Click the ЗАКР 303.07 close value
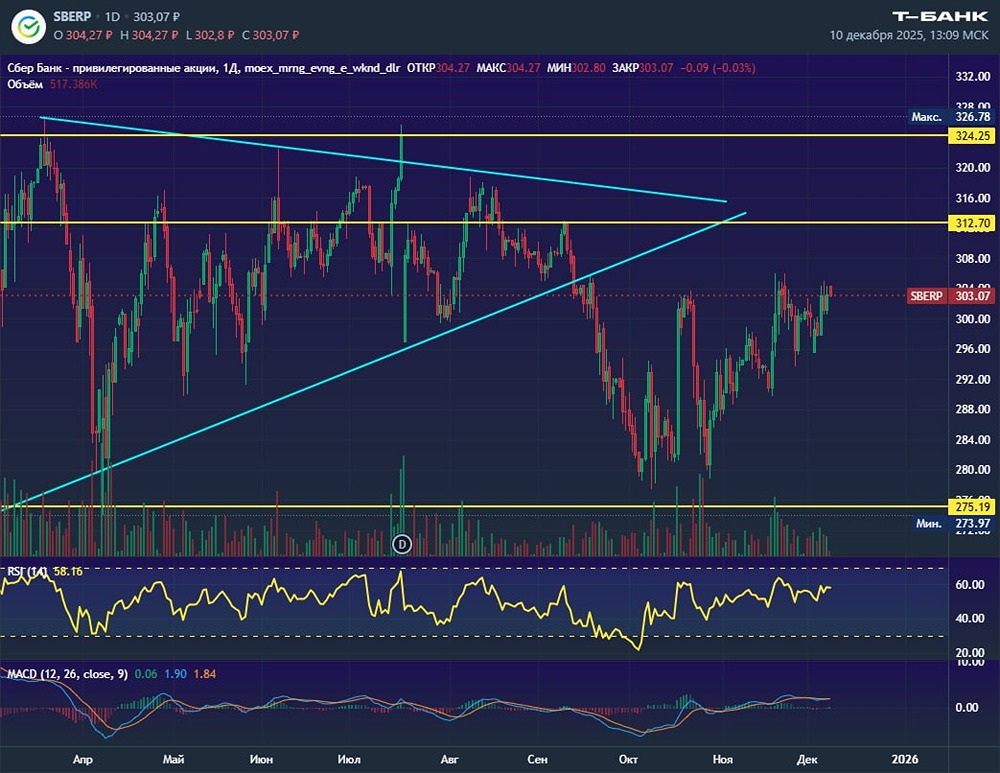 pos(642,68)
